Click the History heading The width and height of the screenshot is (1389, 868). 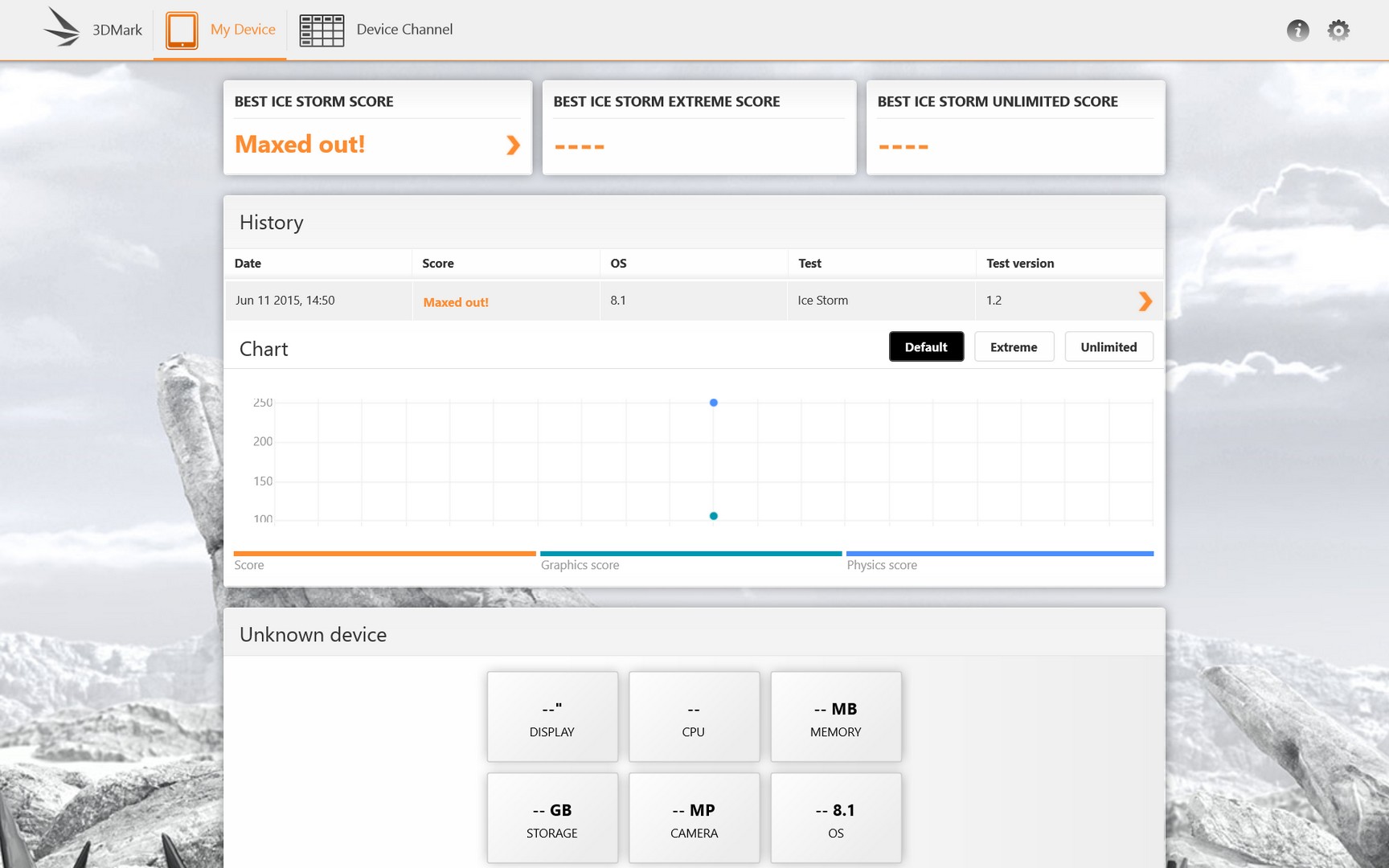click(x=271, y=223)
